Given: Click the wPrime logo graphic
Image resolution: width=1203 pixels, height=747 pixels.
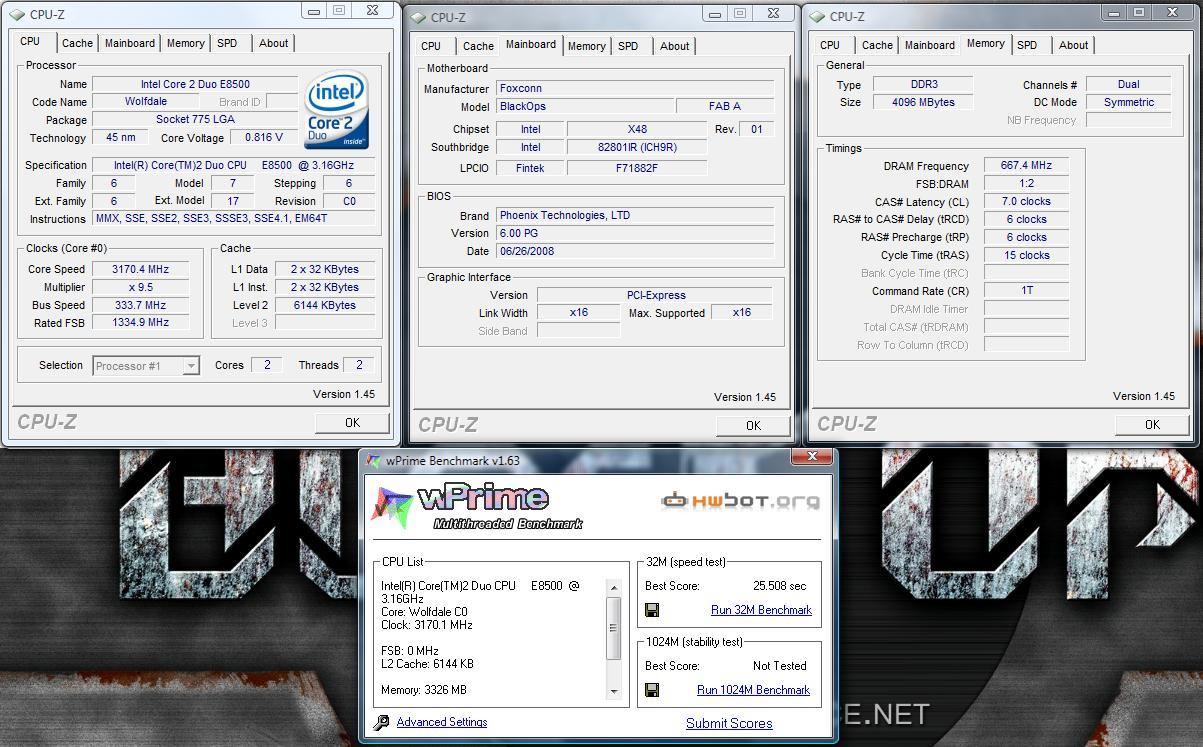Looking at the screenshot, I should [x=476, y=506].
